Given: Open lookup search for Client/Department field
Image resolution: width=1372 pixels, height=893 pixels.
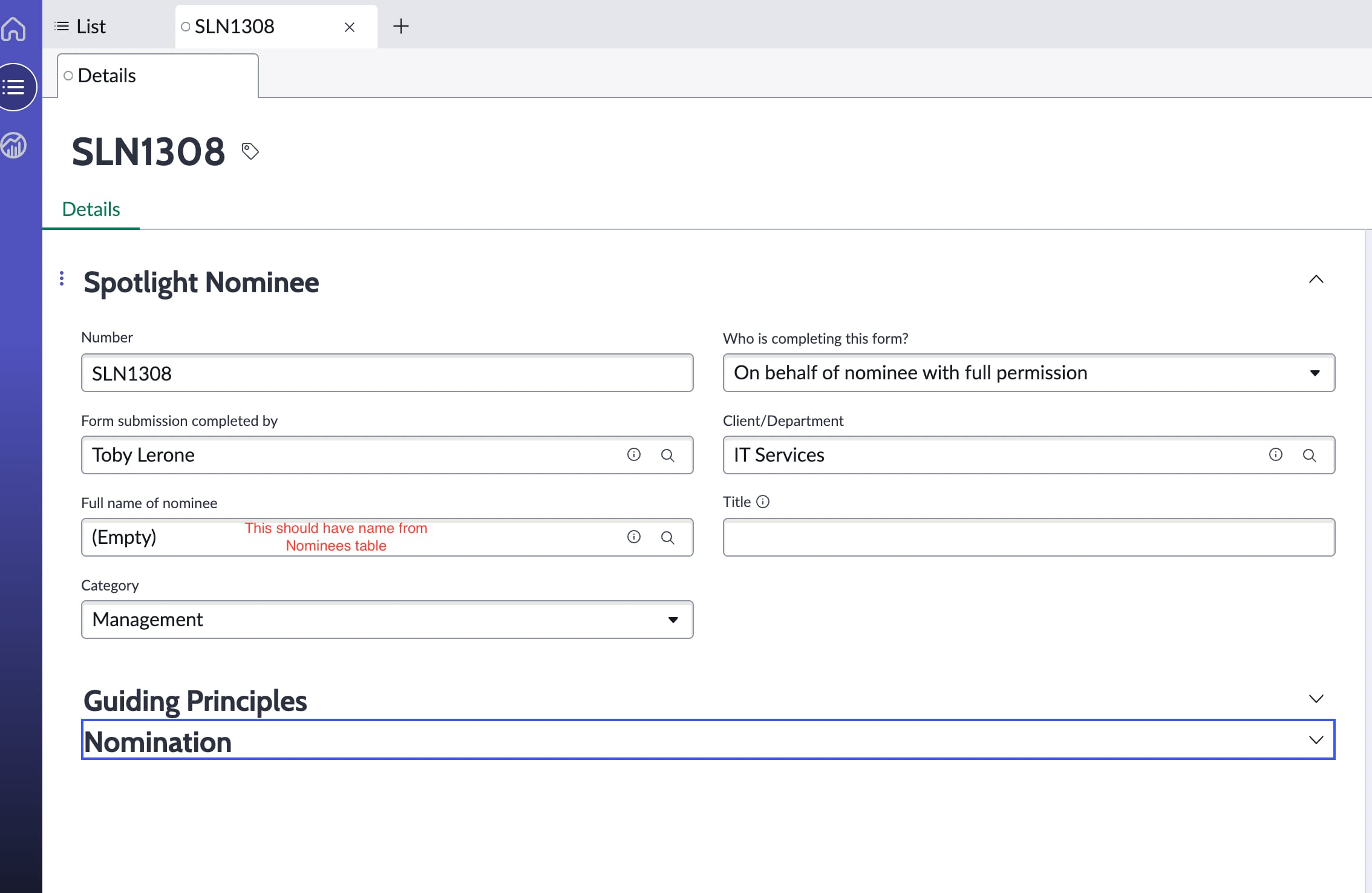Looking at the screenshot, I should tap(1309, 455).
